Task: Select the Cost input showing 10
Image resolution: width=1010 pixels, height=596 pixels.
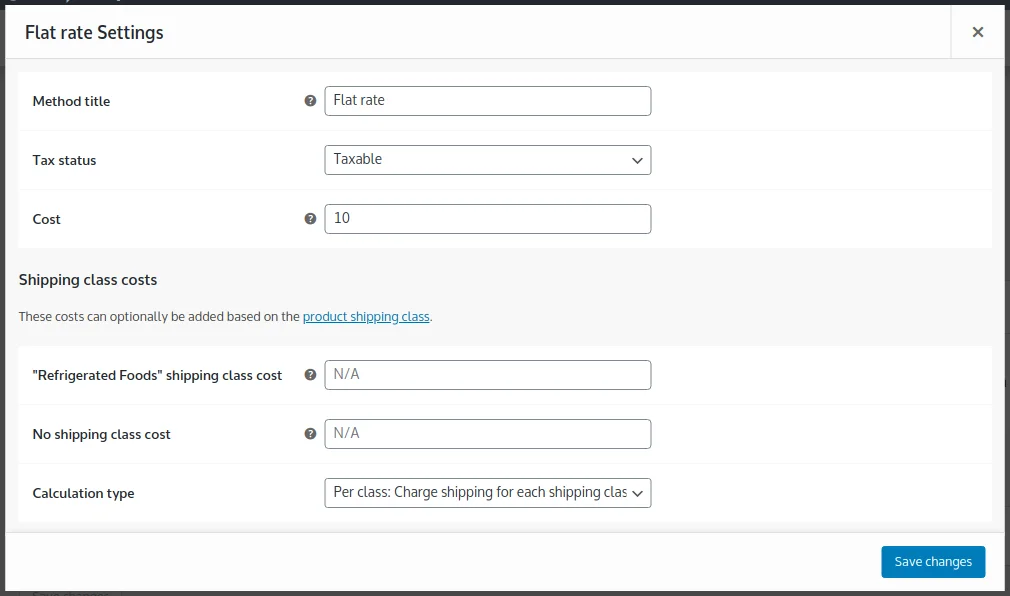Action: 487,219
